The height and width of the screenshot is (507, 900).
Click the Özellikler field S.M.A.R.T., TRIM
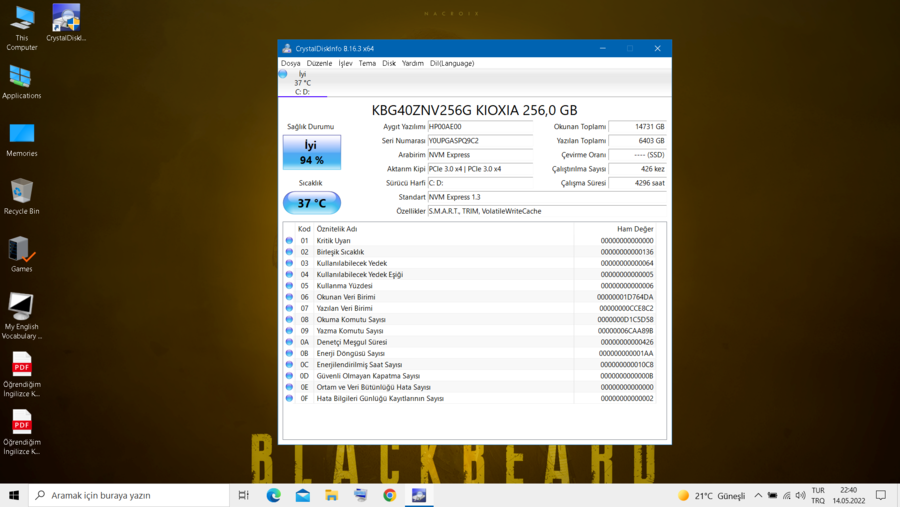click(547, 211)
